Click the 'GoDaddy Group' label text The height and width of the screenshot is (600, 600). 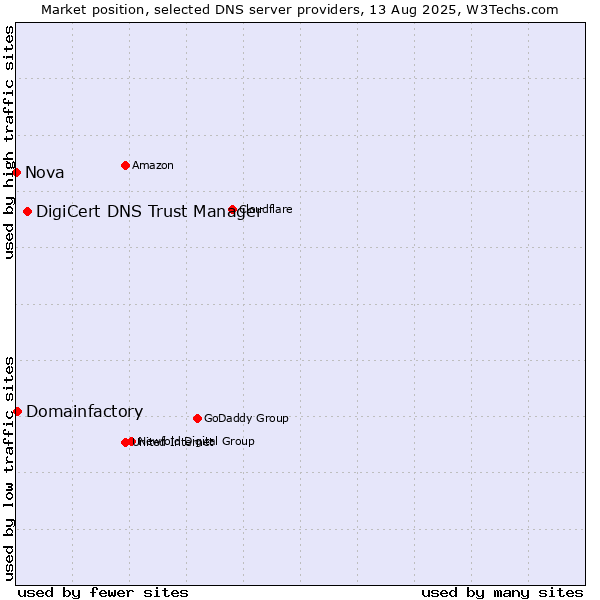tap(246, 418)
